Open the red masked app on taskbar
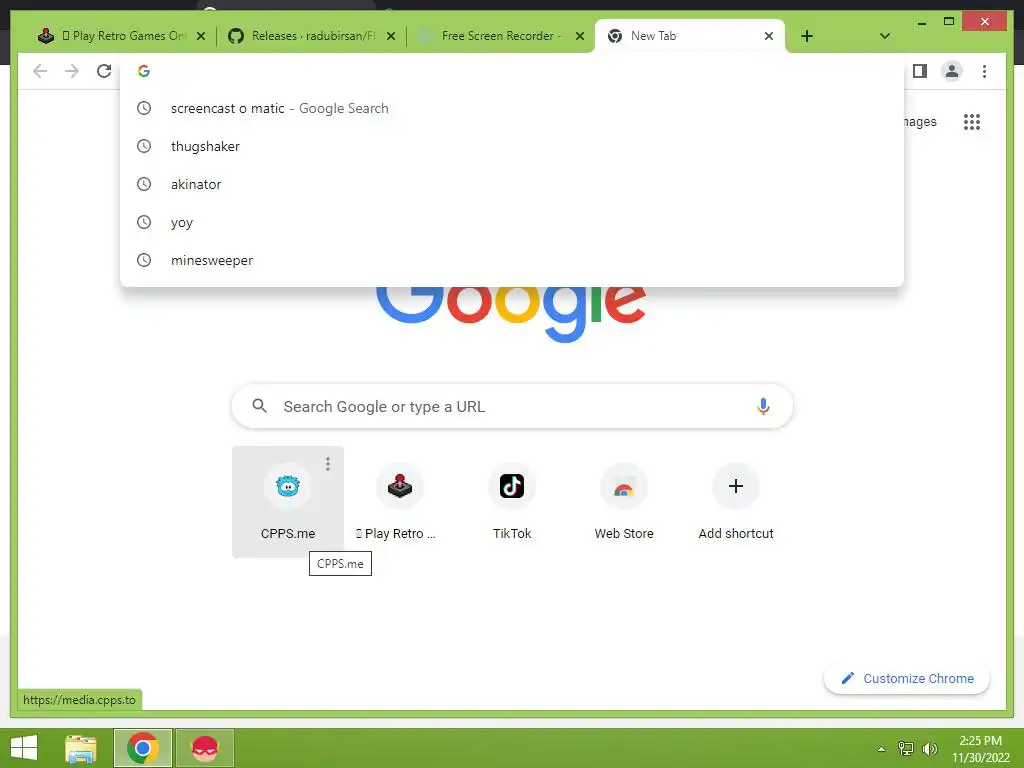1024x768 pixels. pos(204,748)
